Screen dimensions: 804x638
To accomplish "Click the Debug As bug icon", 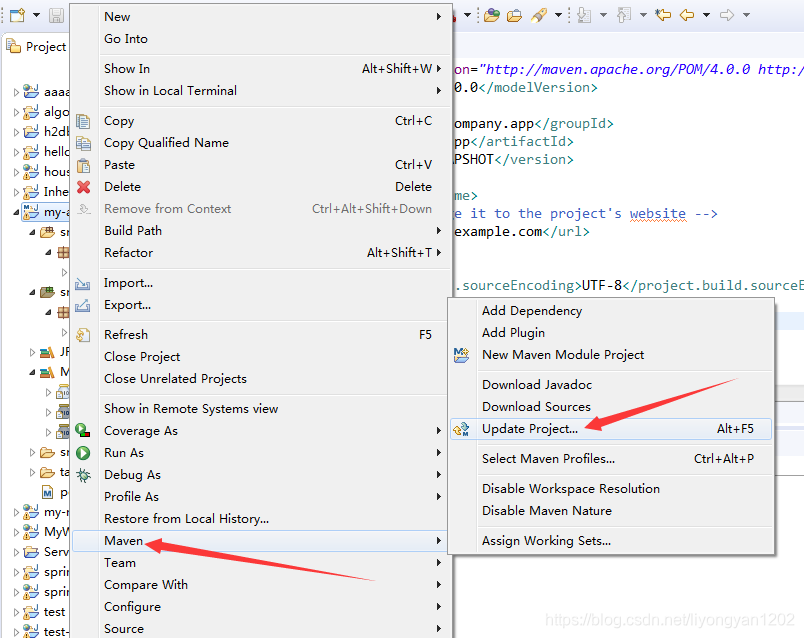I will (x=83, y=475).
